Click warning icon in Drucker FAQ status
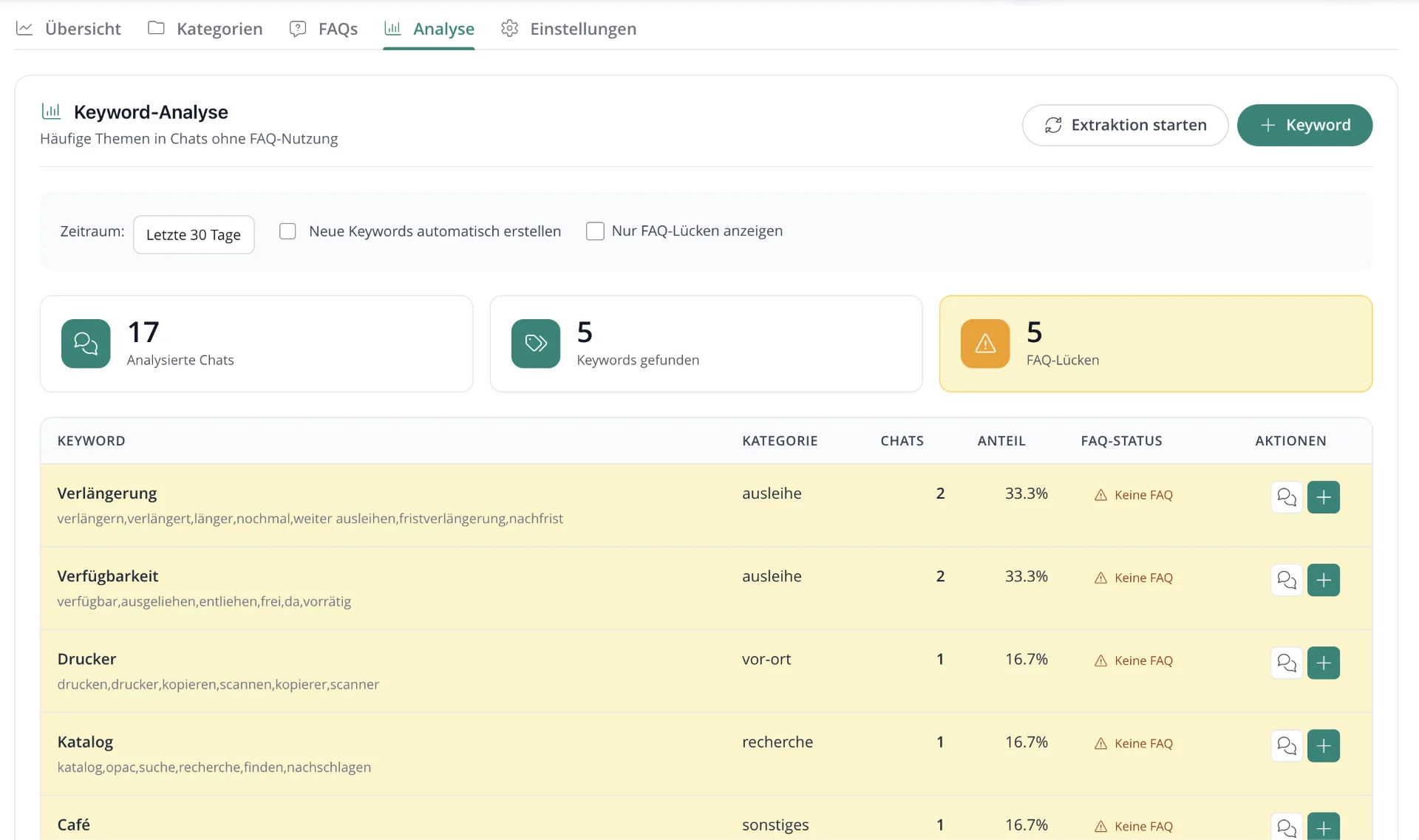Viewport: 1419px width, 840px height. tap(1100, 660)
